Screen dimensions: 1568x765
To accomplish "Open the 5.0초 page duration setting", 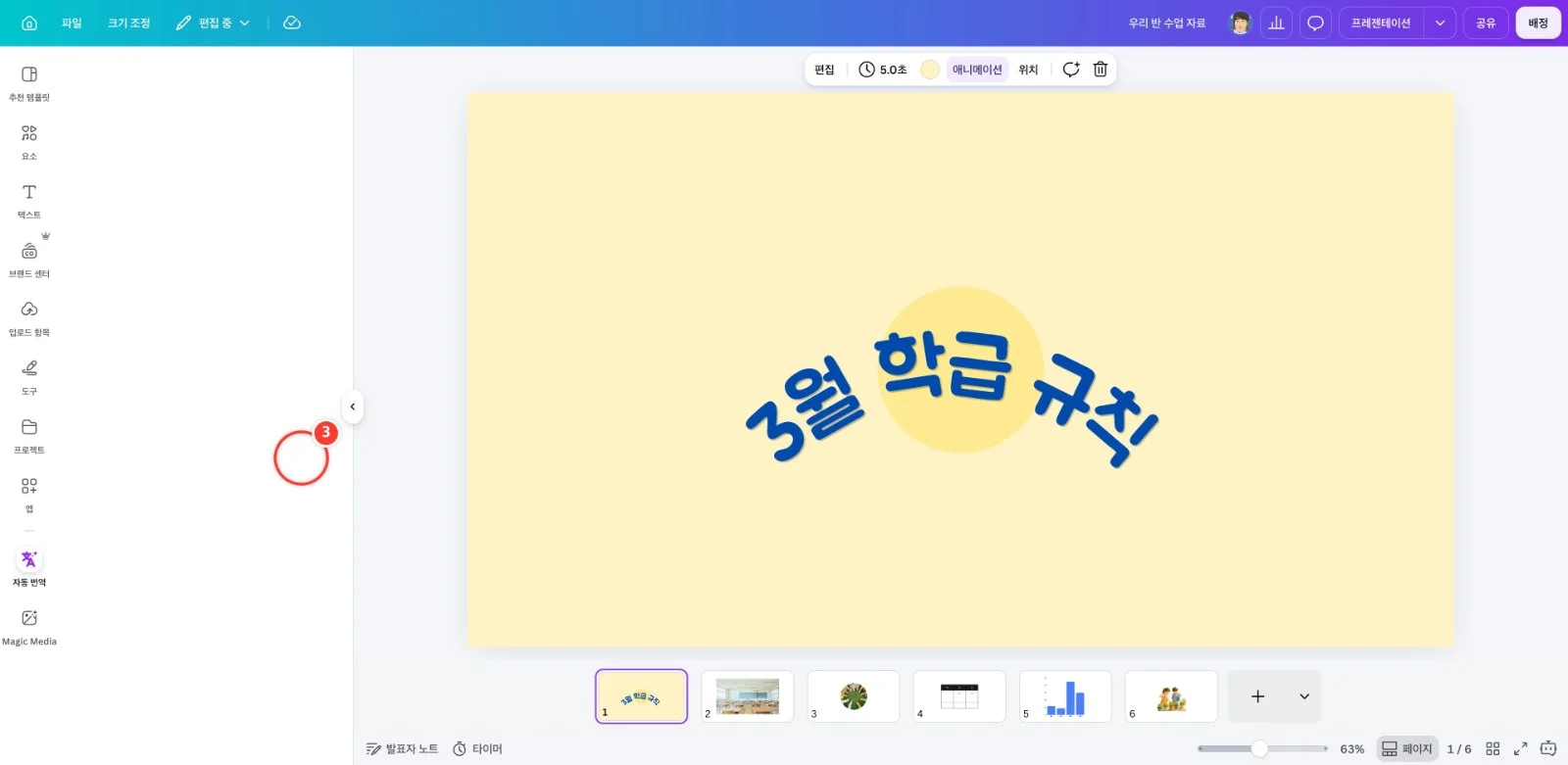I will [x=883, y=70].
